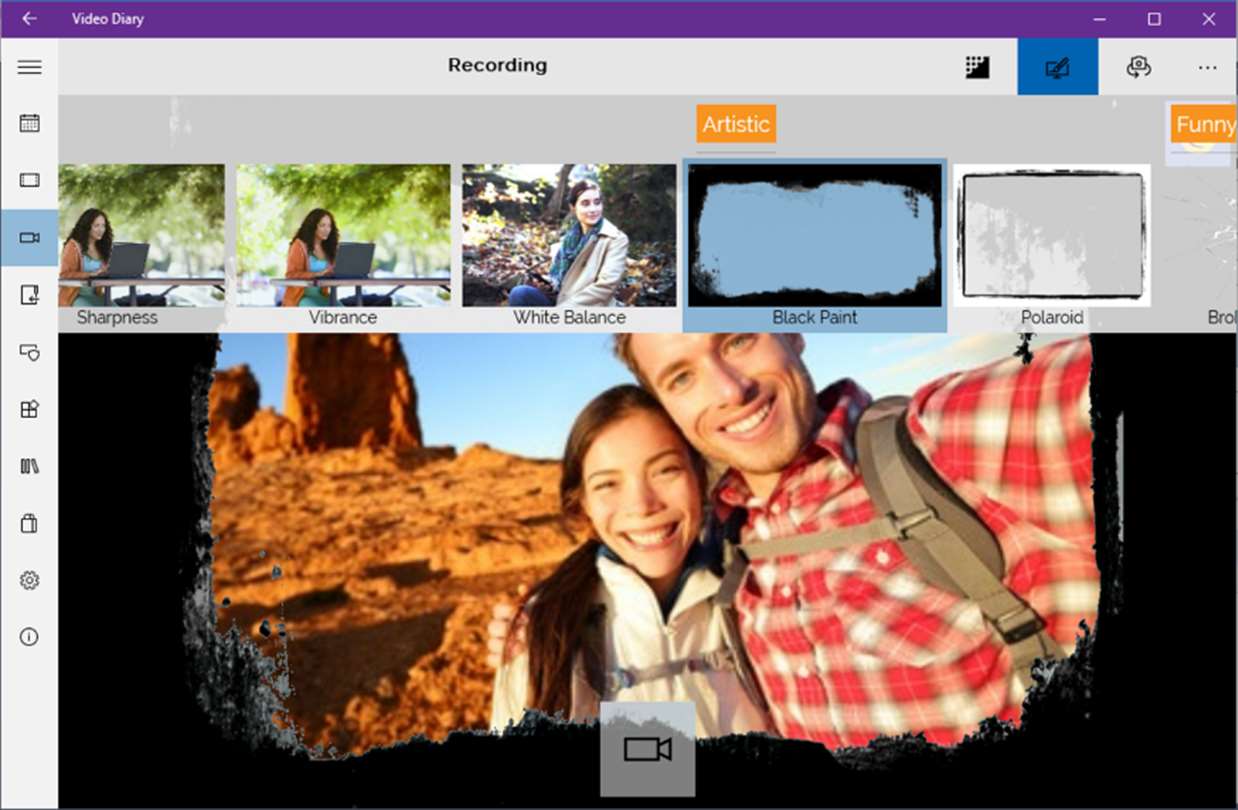This screenshot has width=1238, height=810.
Task: Choose the White Balance effect
Action: pos(569,246)
